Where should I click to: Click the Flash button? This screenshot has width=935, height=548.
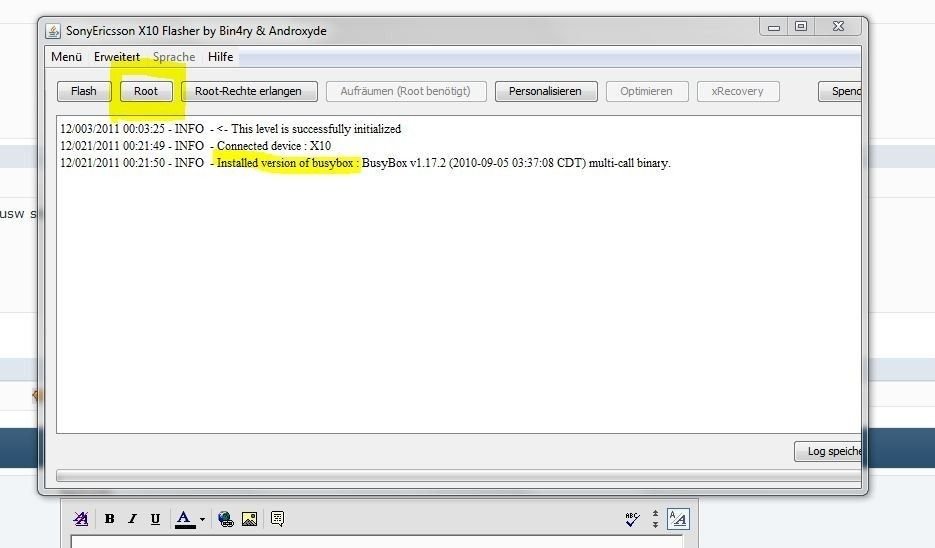pos(84,91)
